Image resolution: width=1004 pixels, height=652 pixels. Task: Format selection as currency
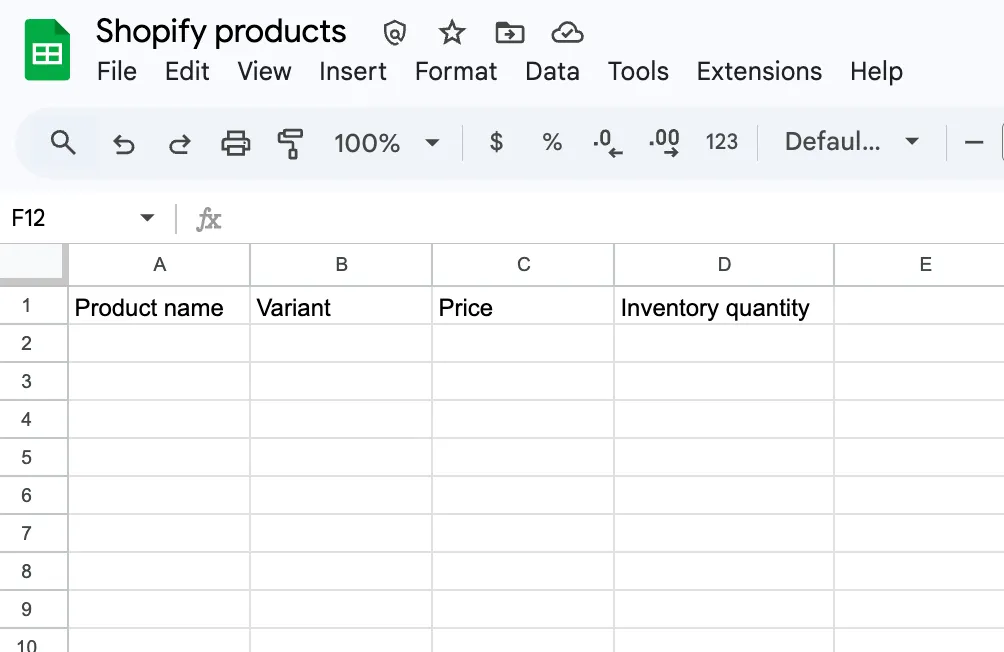tap(496, 142)
